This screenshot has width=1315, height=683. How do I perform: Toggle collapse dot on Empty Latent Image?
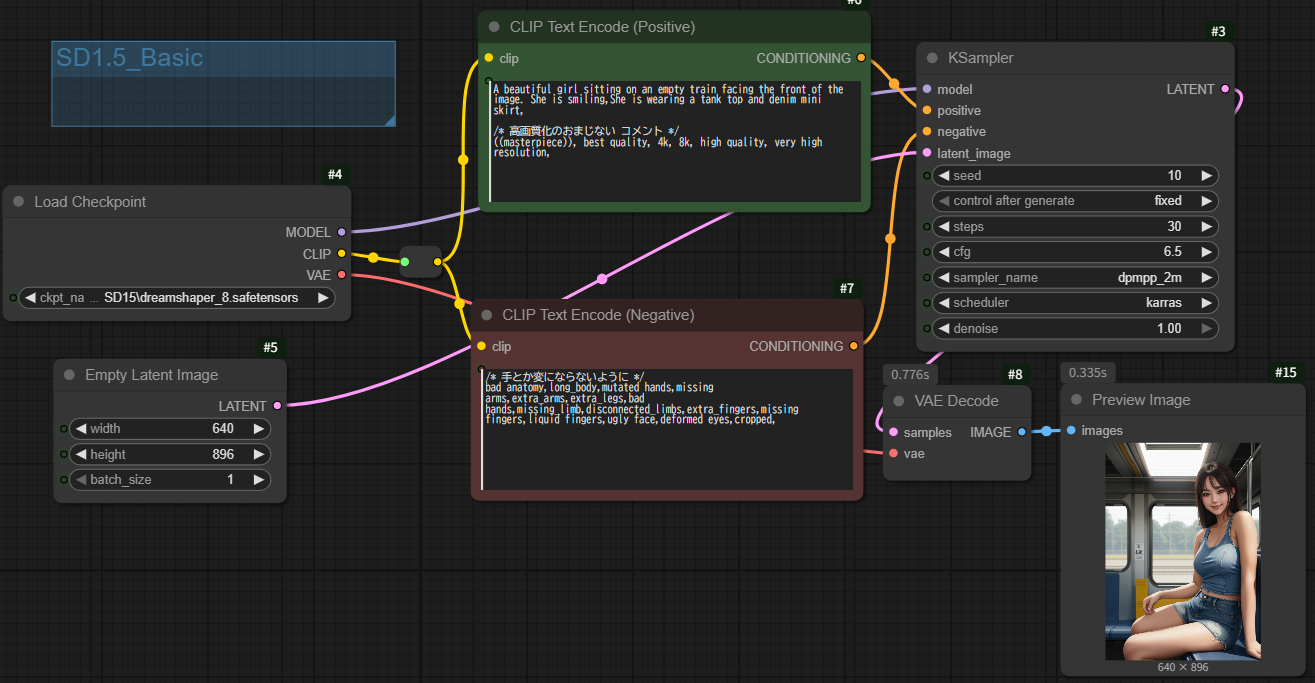(x=70, y=375)
